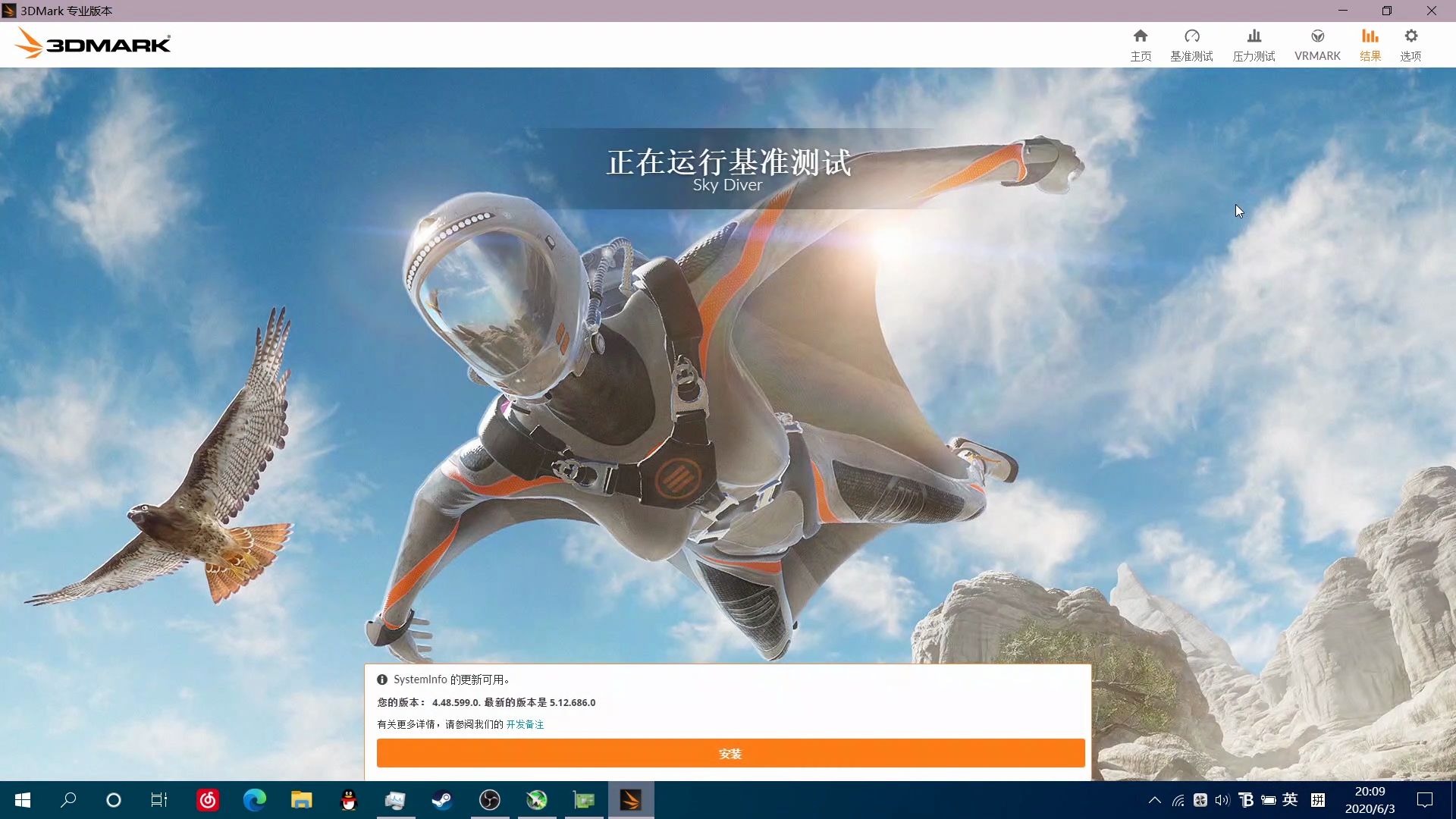Click the 3DMark title bar app icon
The image size is (1456, 819).
[x=9, y=11]
